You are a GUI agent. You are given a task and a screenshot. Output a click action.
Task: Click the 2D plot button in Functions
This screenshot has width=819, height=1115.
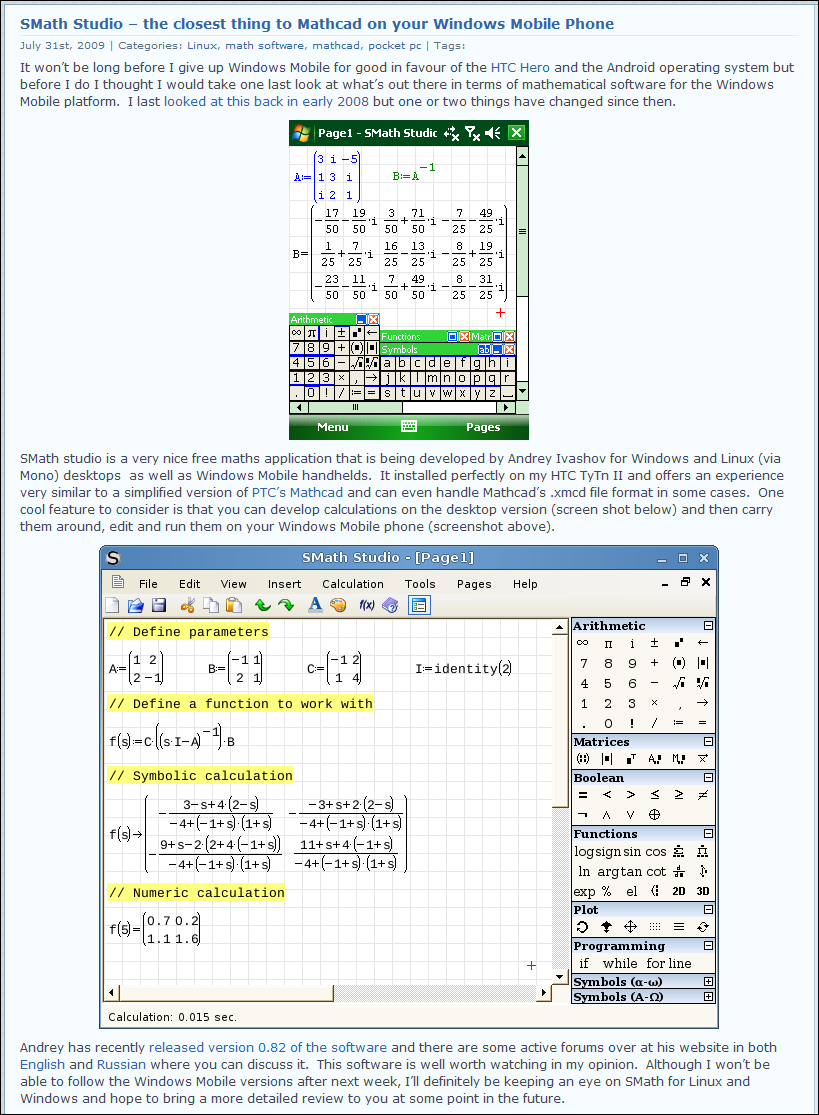pos(679,891)
